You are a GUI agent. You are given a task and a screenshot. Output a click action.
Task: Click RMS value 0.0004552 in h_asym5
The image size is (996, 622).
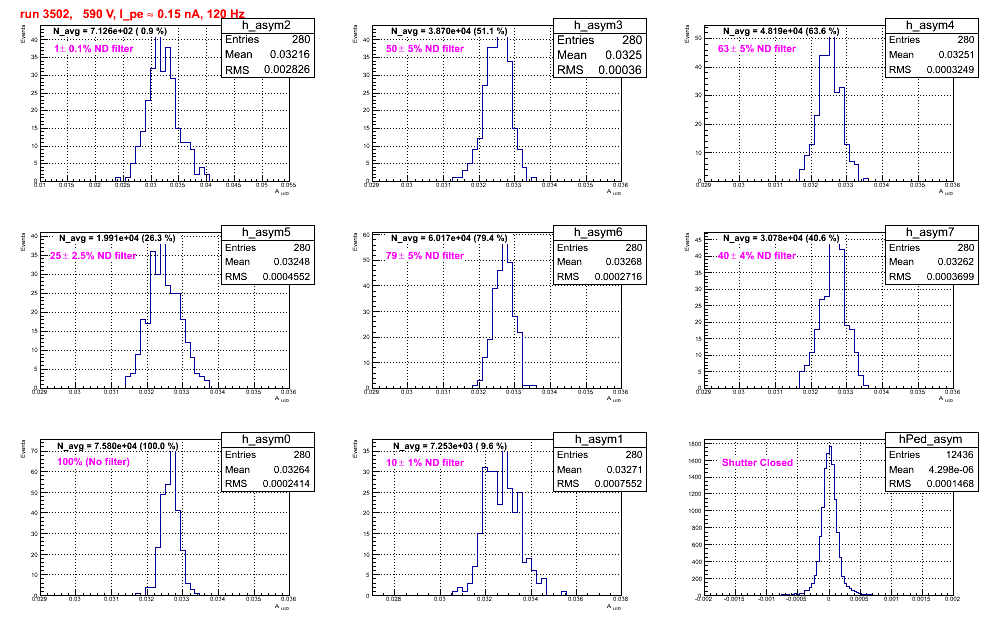[x=286, y=276]
